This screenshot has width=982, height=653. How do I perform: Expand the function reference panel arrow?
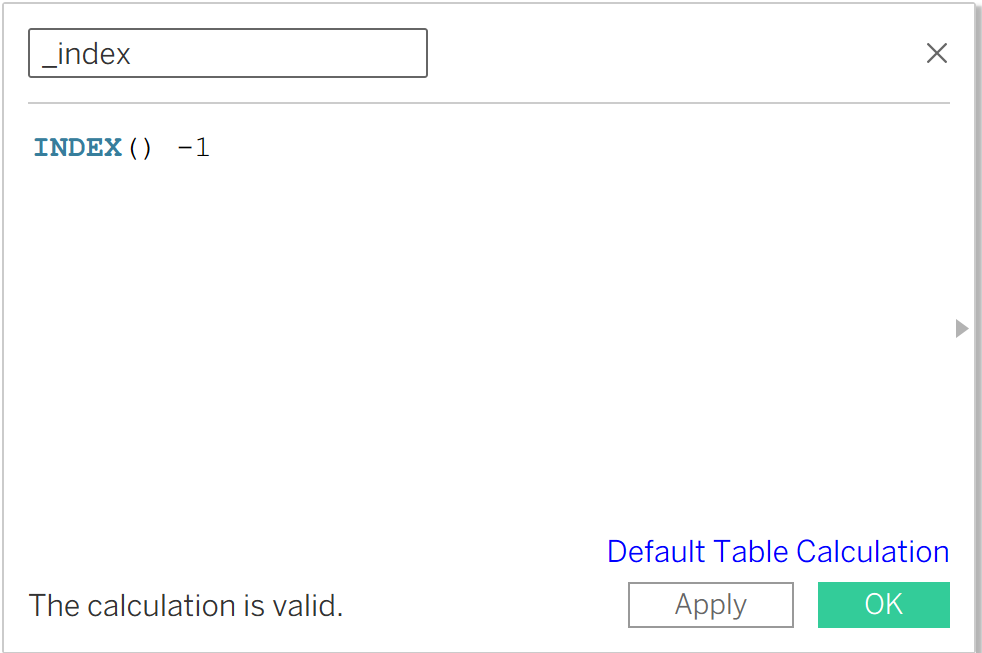[x=962, y=328]
